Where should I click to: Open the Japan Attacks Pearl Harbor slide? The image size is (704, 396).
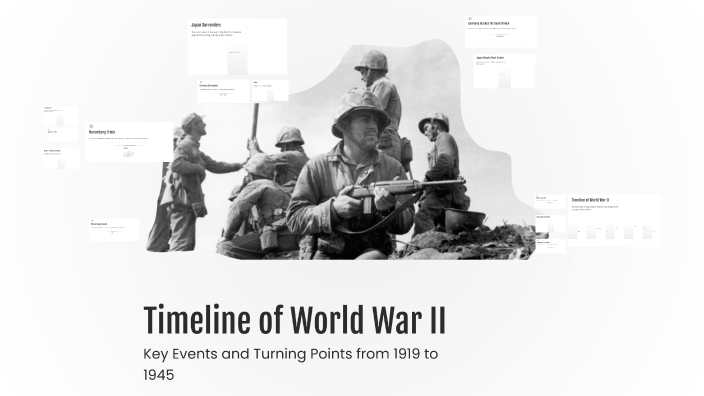(505, 71)
